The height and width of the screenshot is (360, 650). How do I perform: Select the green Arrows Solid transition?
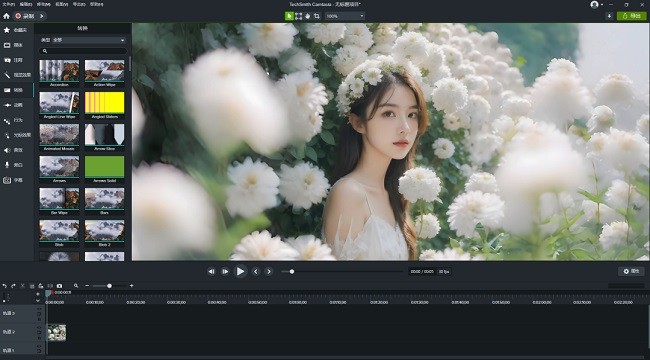tap(104, 166)
